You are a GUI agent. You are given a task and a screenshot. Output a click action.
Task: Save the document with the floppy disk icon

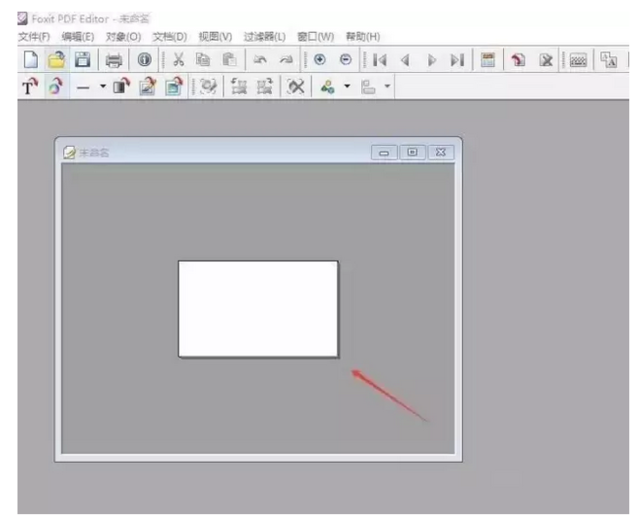[83, 60]
